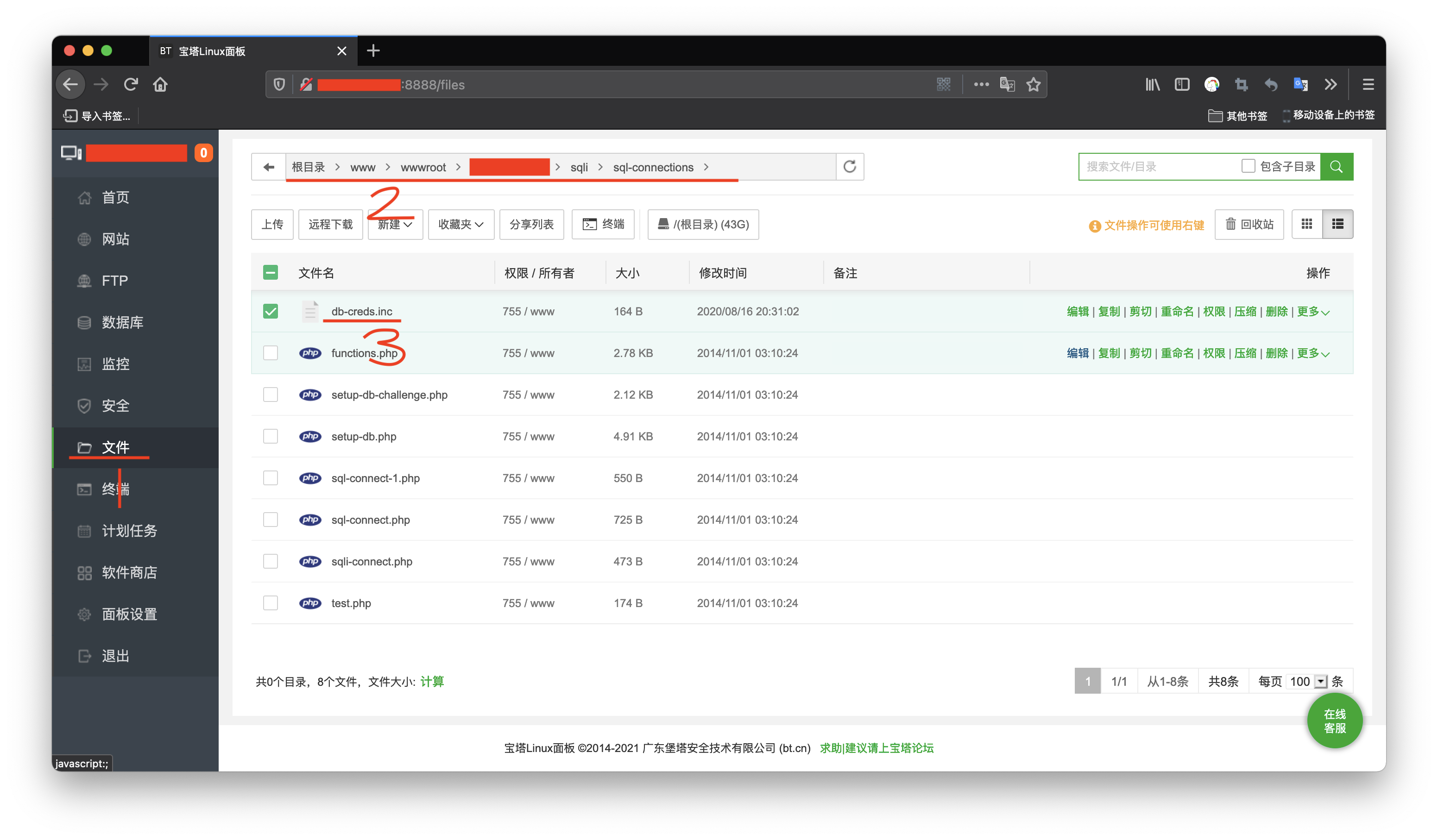Check the setup-db.php file checkbox

pyautogui.click(x=270, y=436)
